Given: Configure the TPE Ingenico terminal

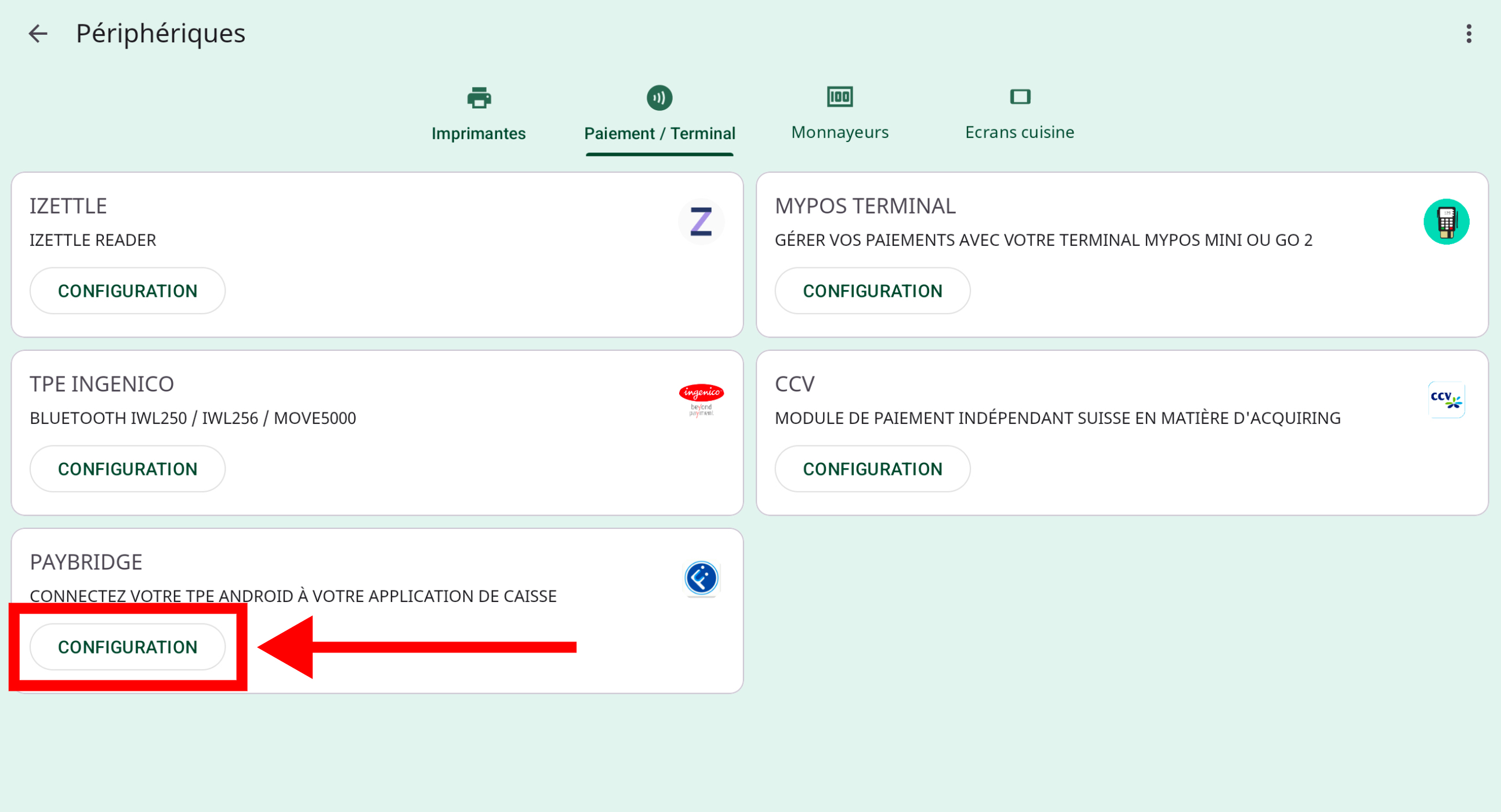Looking at the screenshot, I should pyautogui.click(x=127, y=469).
